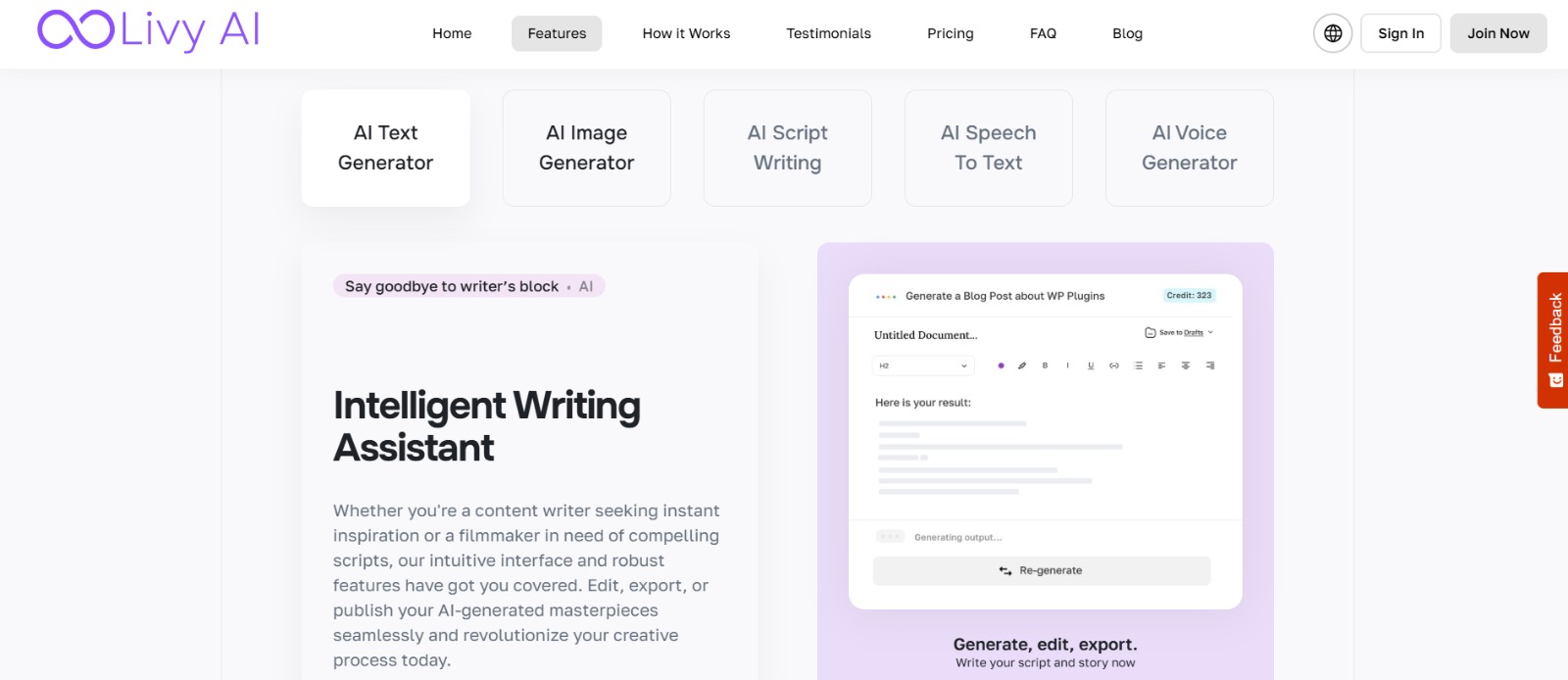
Task: Click the insert link icon
Action: (1114, 365)
